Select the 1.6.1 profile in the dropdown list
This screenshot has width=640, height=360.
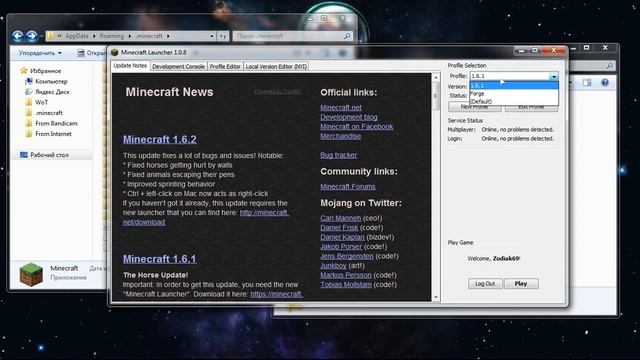[514, 85]
